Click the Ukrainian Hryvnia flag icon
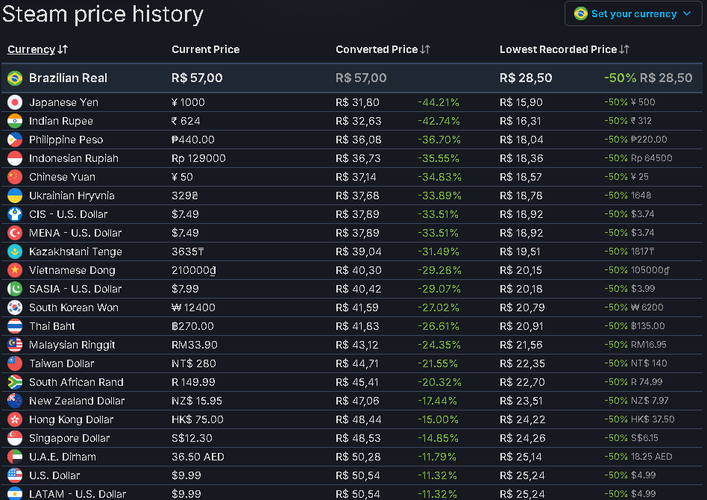 [15, 196]
